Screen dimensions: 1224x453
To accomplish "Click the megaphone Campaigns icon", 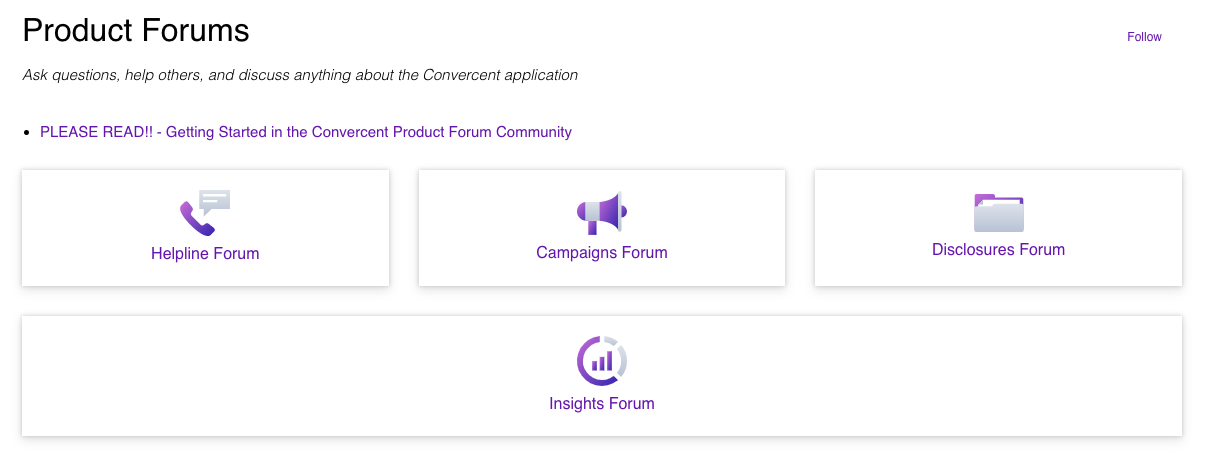I will point(601,213).
